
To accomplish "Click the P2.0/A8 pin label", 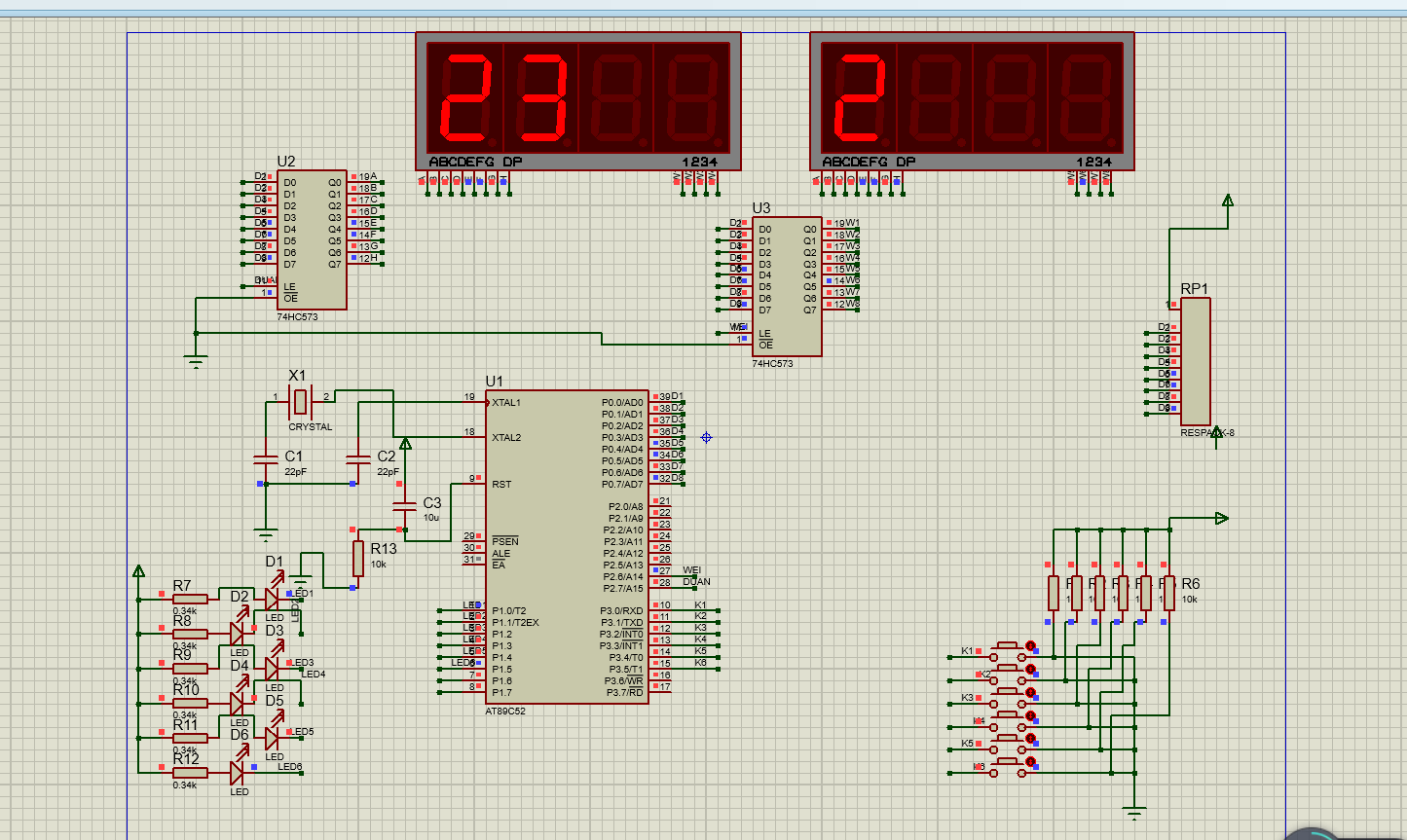I will [625, 506].
